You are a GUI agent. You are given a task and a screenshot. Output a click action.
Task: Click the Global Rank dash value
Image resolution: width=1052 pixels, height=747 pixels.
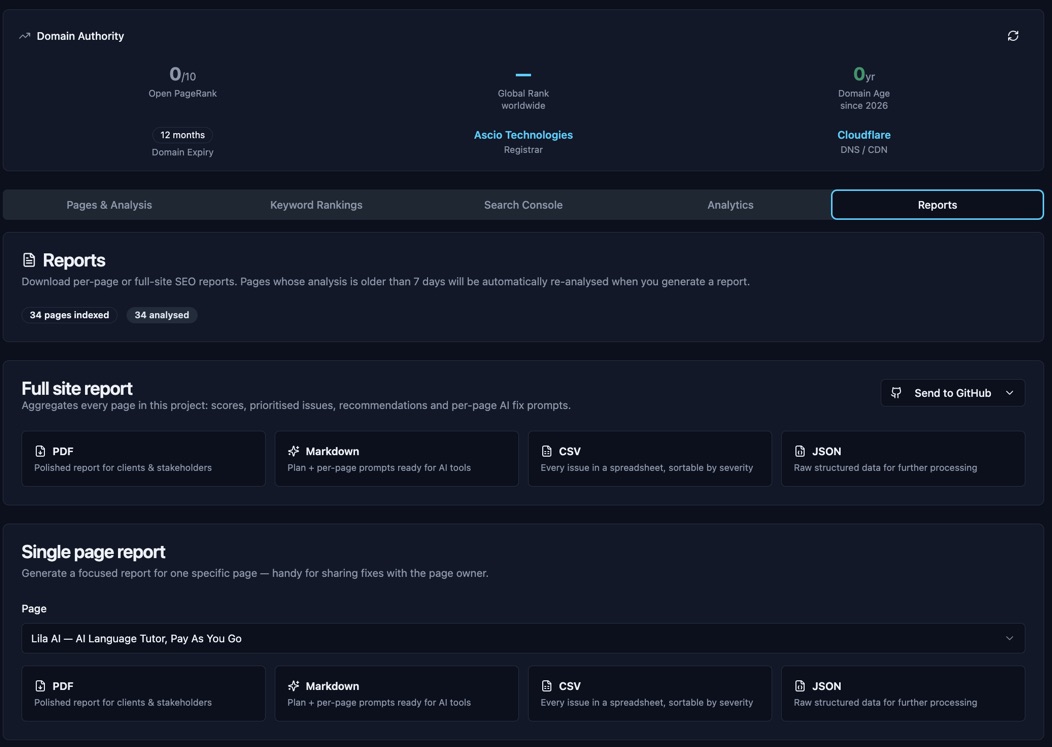523,74
